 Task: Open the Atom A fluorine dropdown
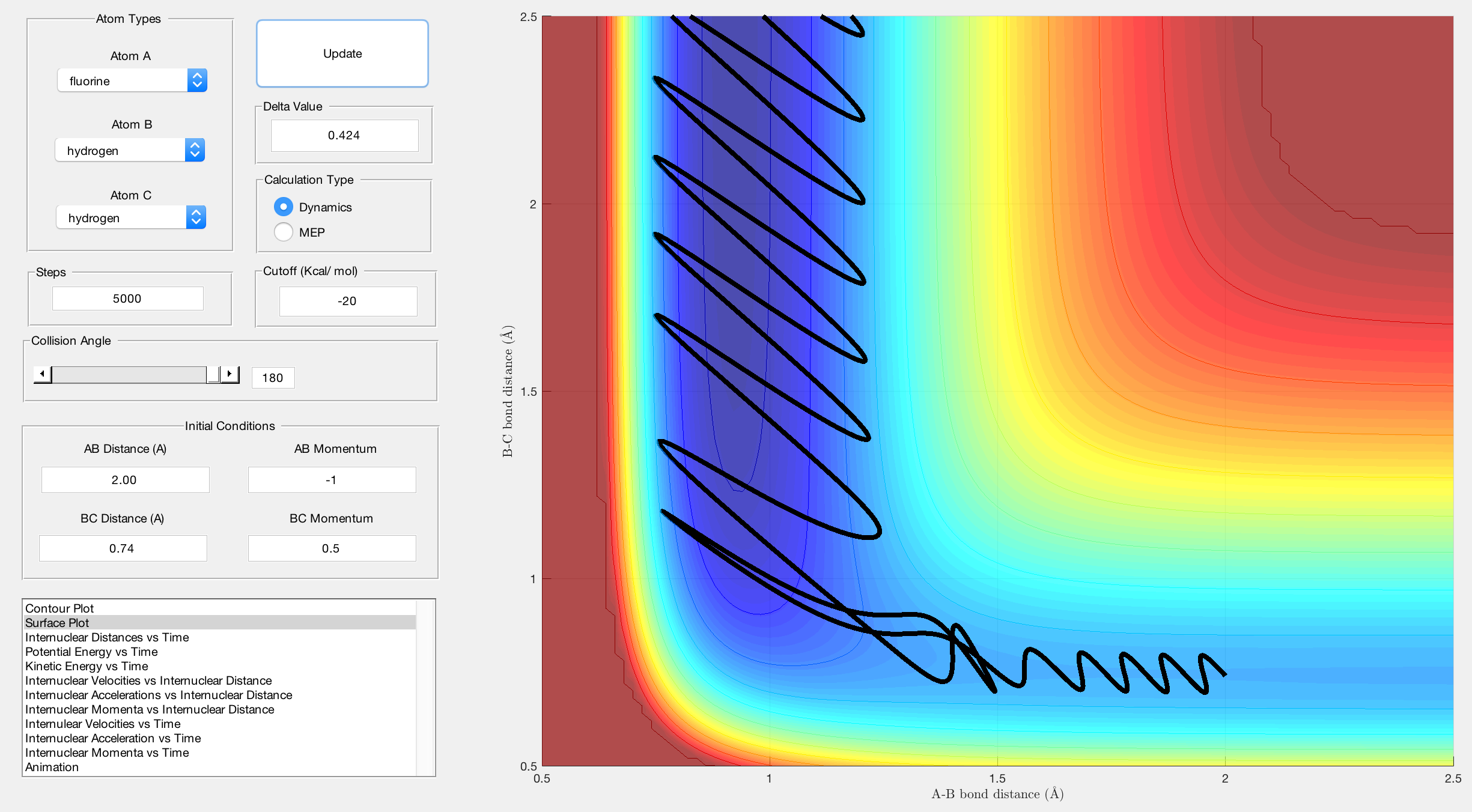coord(132,80)
